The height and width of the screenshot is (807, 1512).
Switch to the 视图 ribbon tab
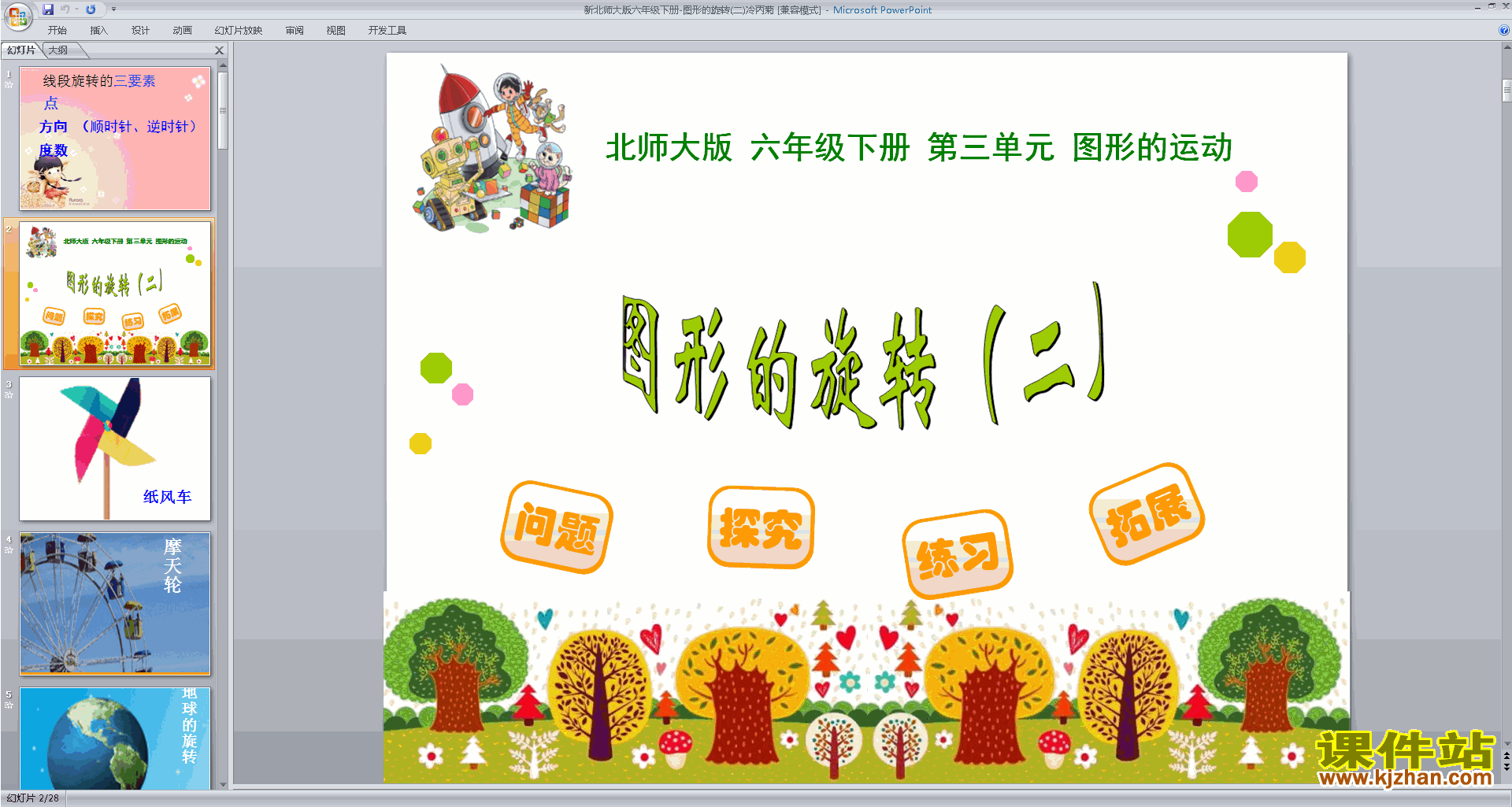pyautogui.click(x=335, y=31)
